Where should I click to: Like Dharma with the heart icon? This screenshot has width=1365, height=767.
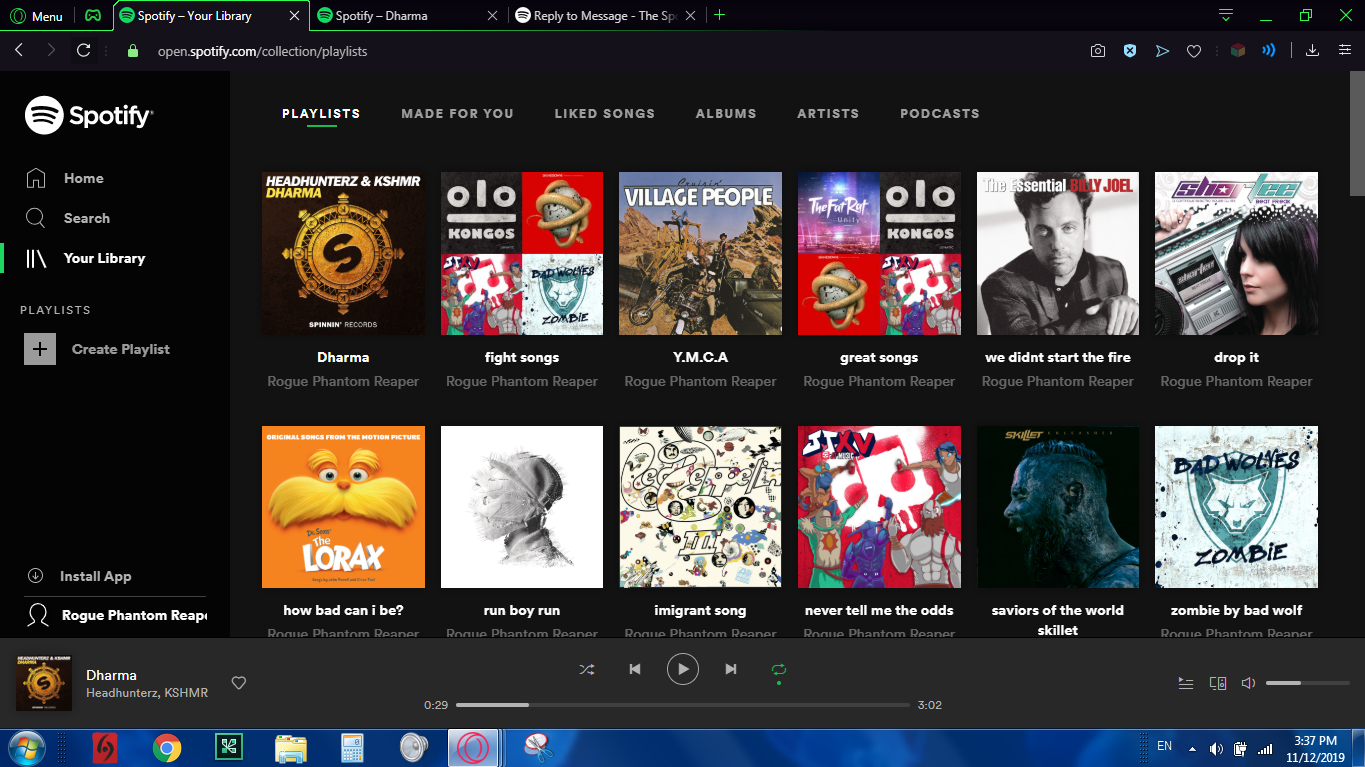pyautogui.click(x=238, y=683)
